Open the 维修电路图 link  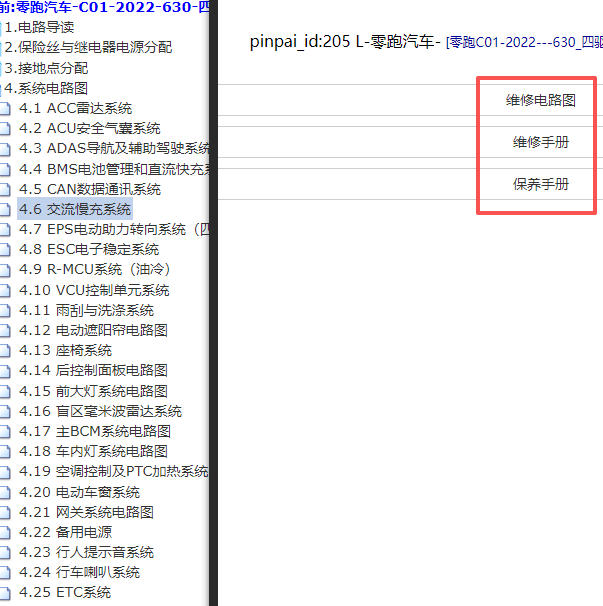(541, 100)
